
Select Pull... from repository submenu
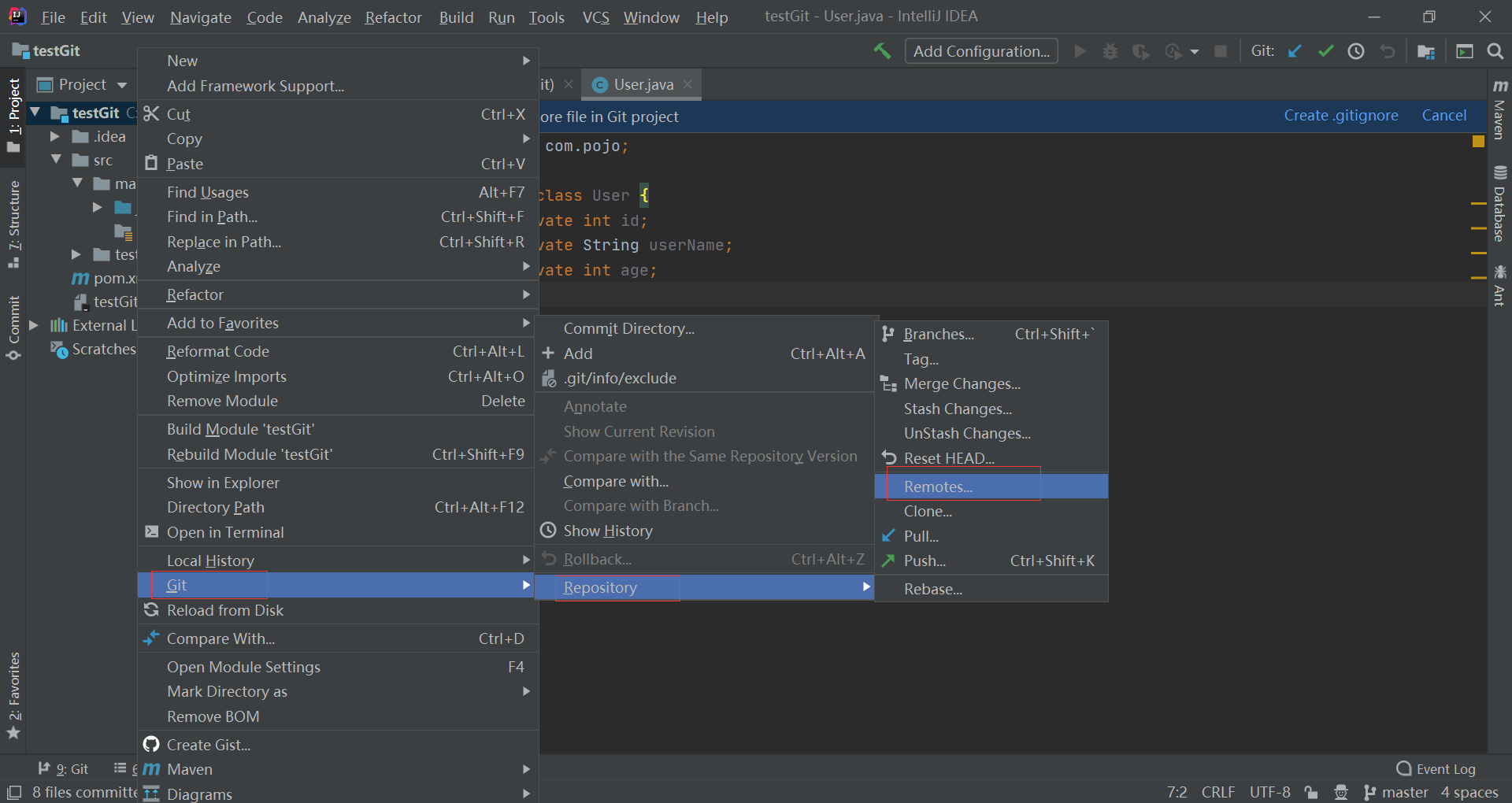[x=991, y=536]
